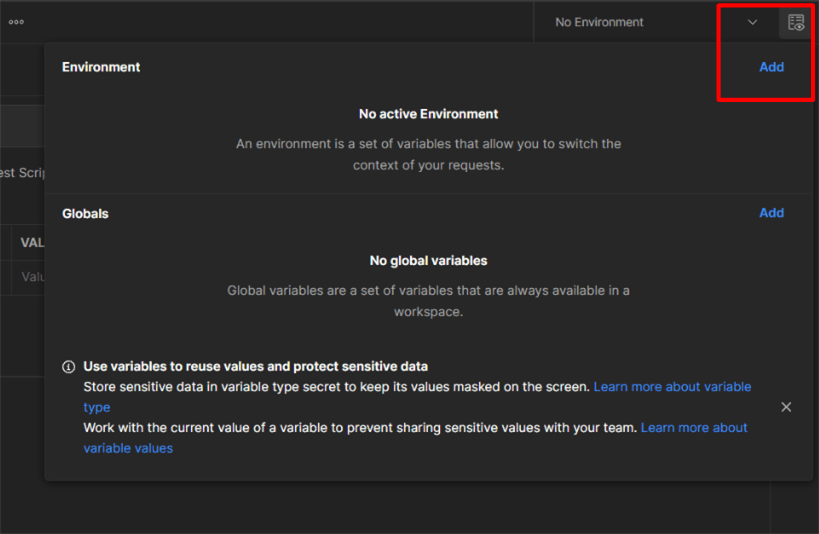819x534 pixels.
Task: Click the Globals section heading
Action: tap(85, 213)
